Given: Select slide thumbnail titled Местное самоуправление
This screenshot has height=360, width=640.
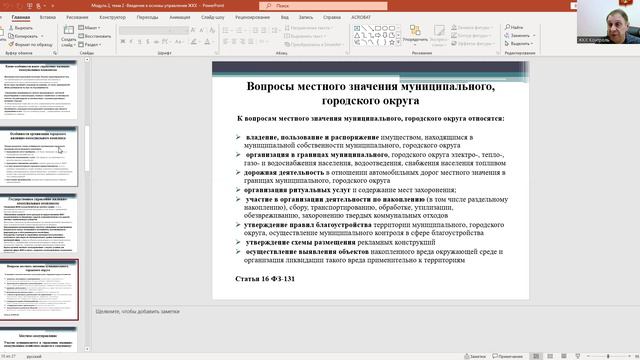Looking at the screenshot, I should pos(38,338).
